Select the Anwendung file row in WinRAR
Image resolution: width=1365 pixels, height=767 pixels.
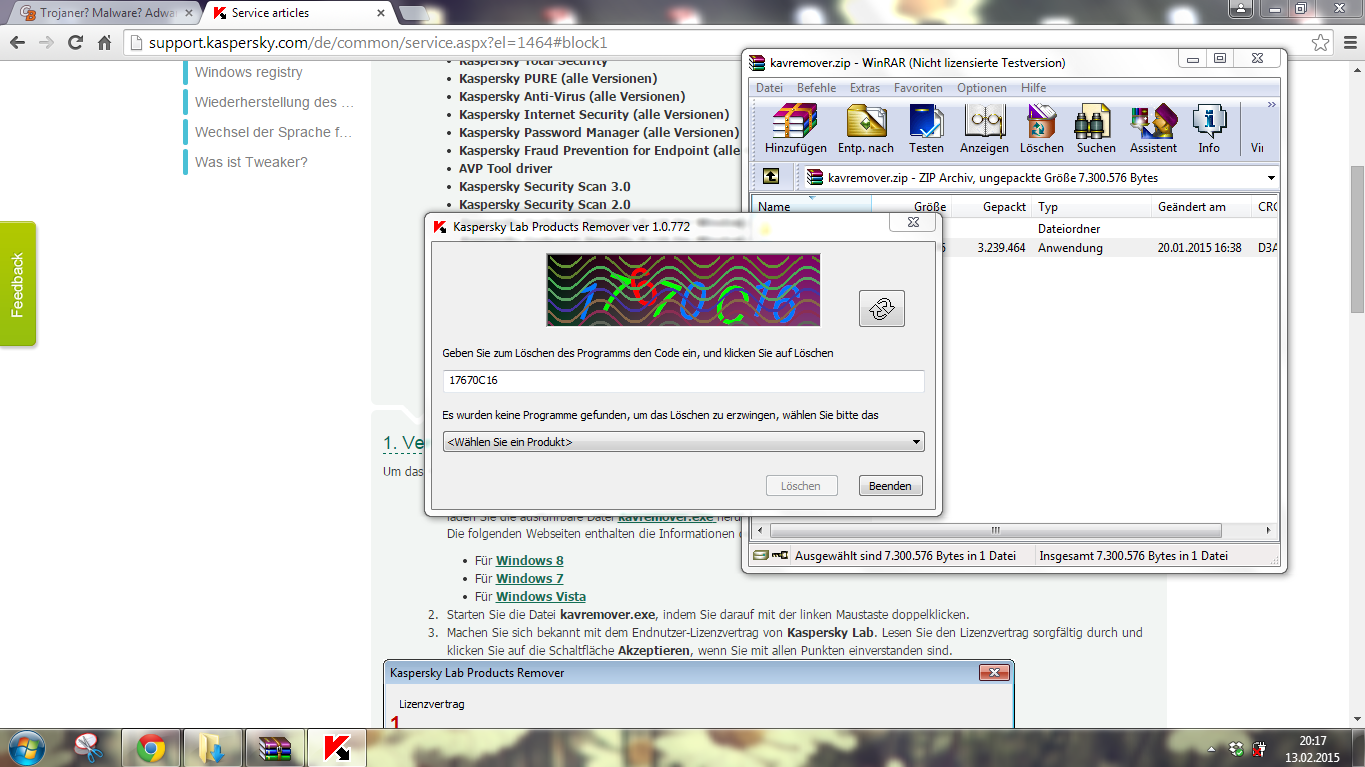[x=1015, y=248]
